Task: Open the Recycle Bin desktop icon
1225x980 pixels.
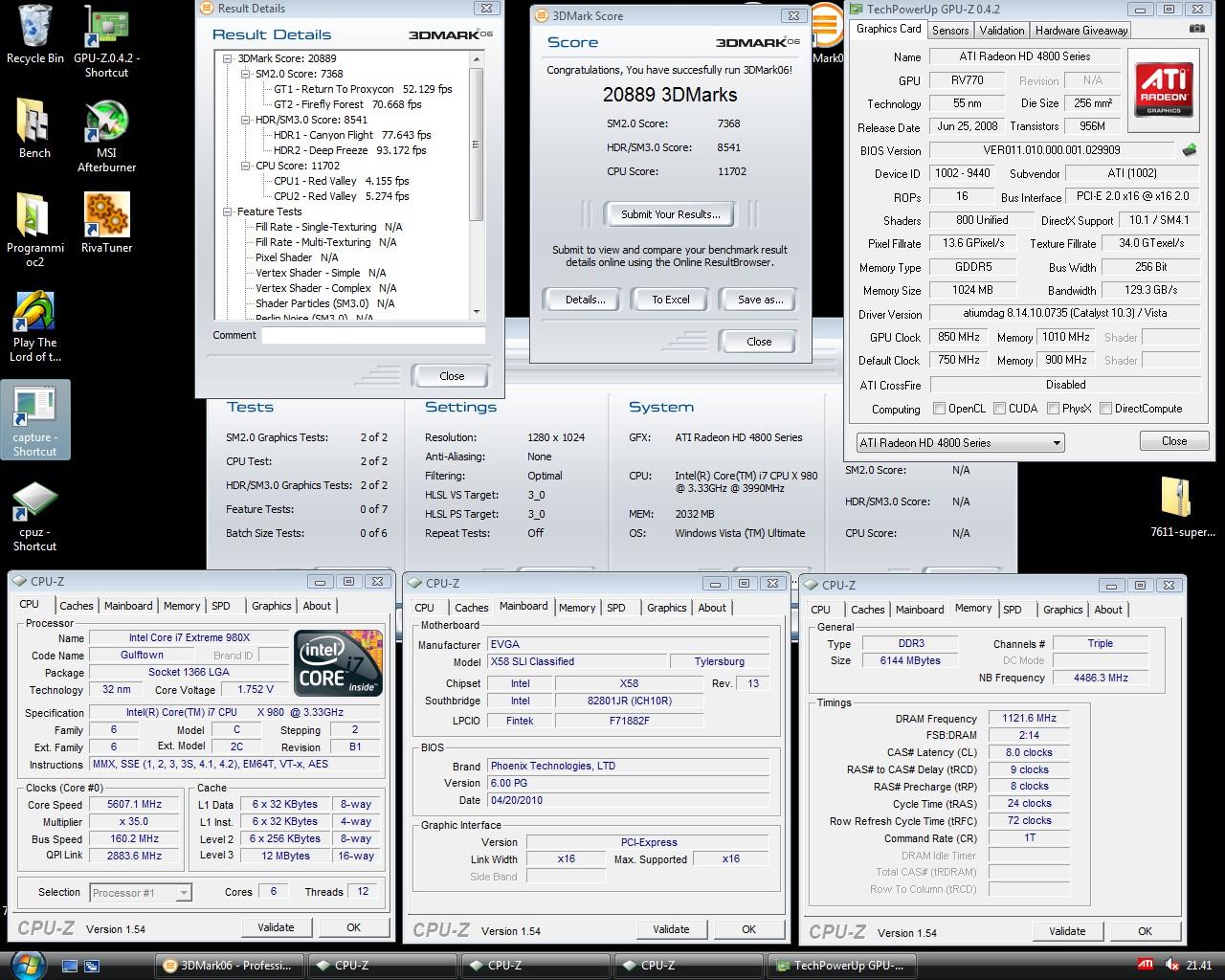Action: (34, 34)
